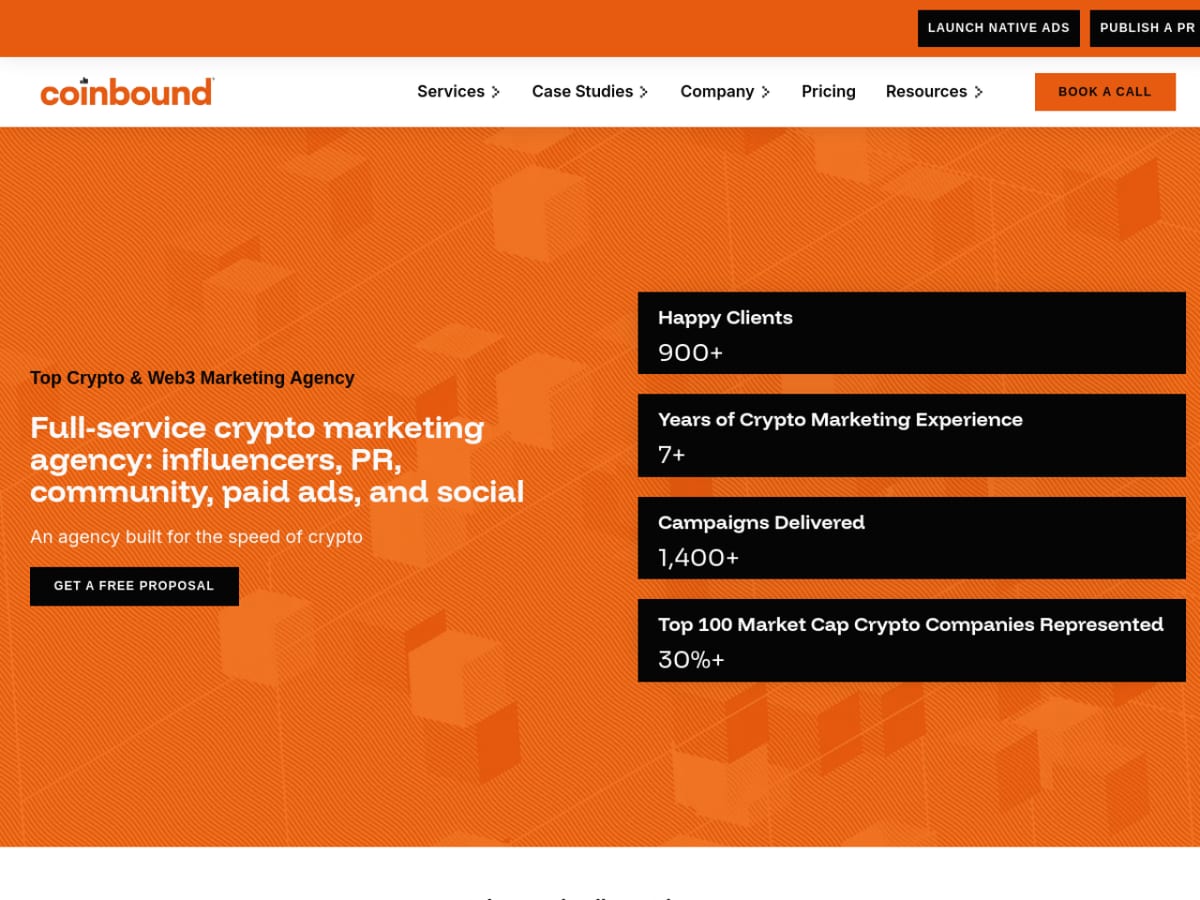This screenshot has height=900, width=1200.
Task: Open the Case Studies menu
Action: pos(582,91)
